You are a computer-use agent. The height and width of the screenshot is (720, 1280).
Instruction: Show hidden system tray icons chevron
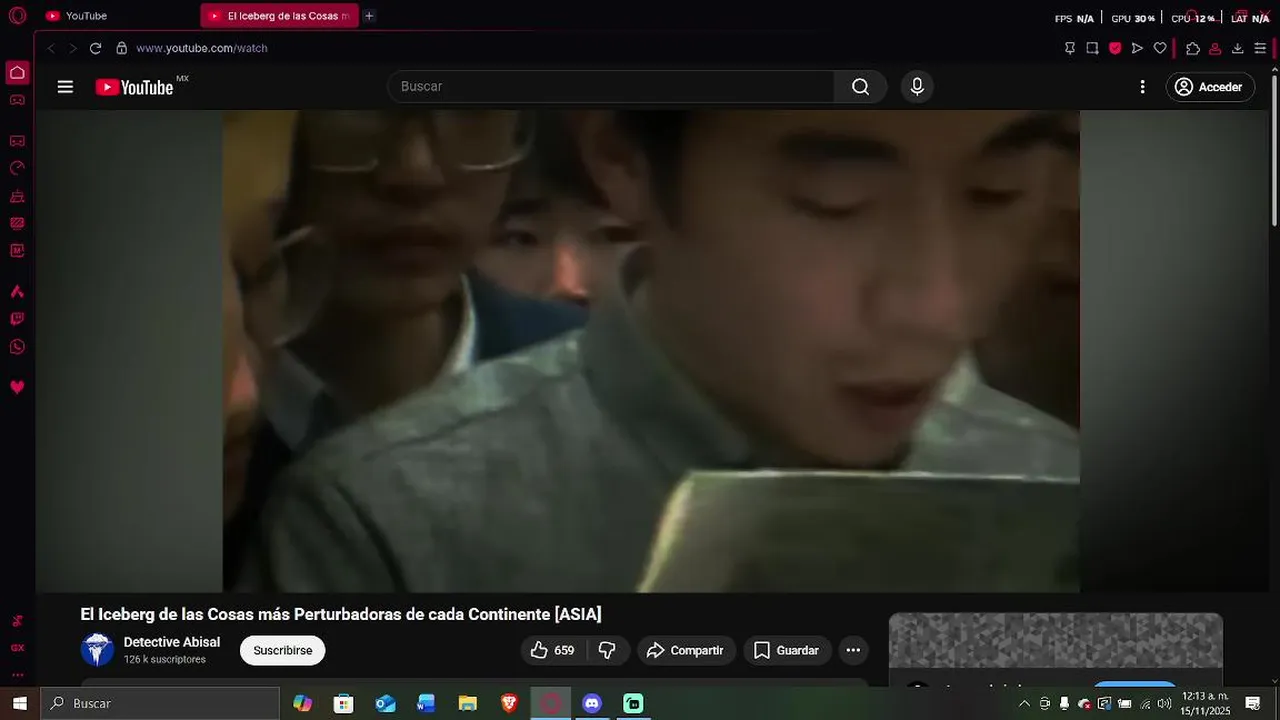pyautogui.click(x=1024, y=703)
